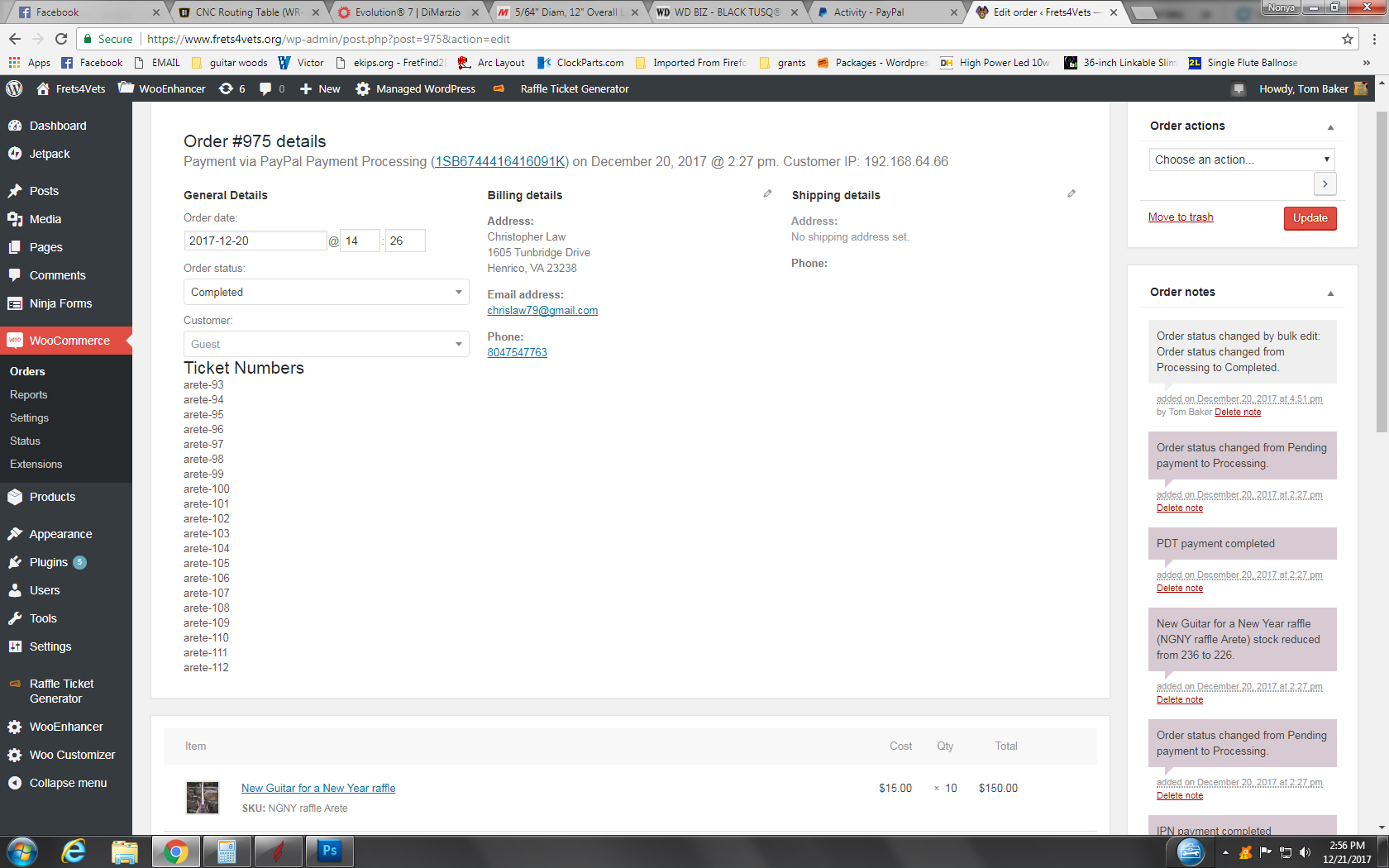This screenshot has width=1389, height=868.
Task: Click the red Update button
Action: click(x=1310, y=218)
